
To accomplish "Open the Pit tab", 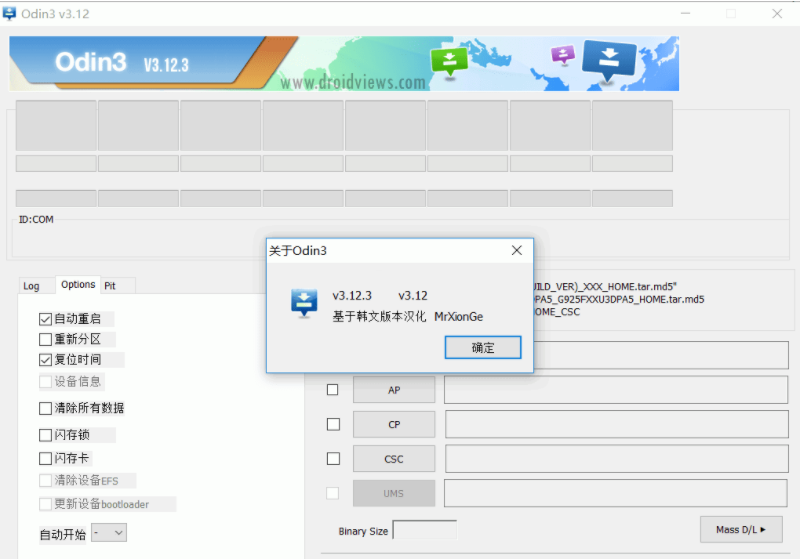I will pos(110,286).
